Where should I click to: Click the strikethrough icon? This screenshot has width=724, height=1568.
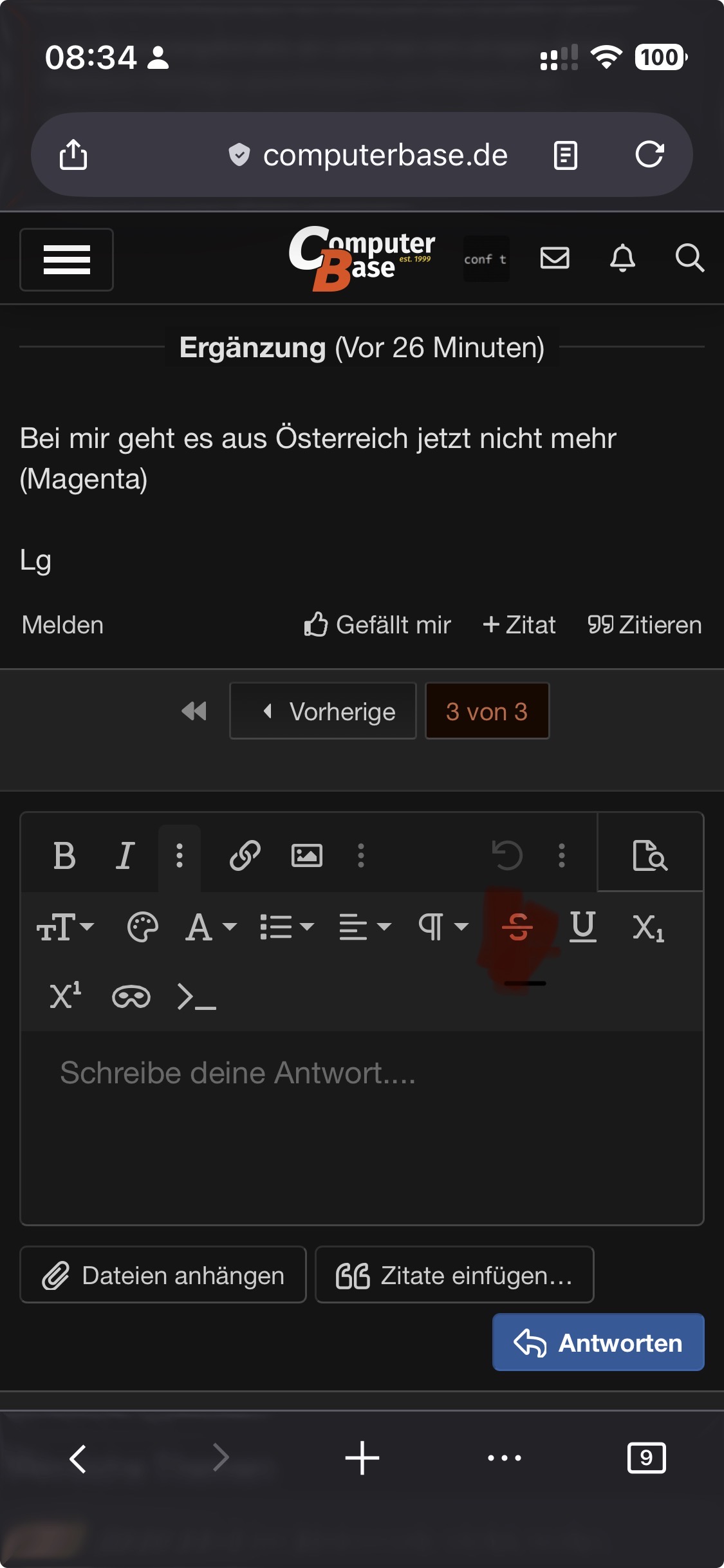click(517, 927)
